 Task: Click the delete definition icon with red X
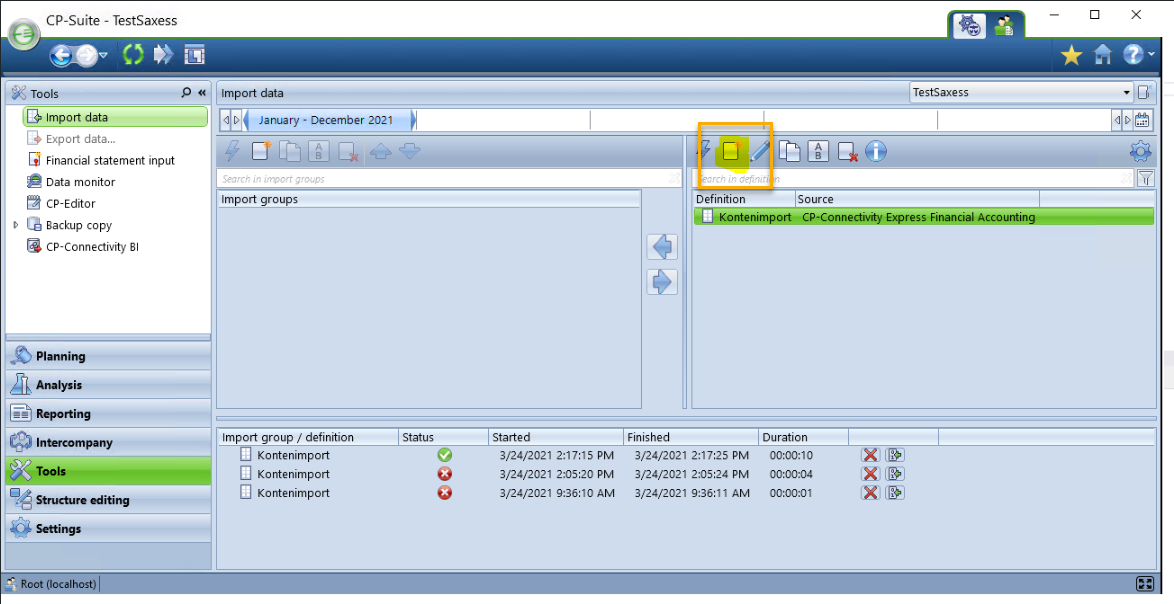pyautogui.click(x=847, y=152)
